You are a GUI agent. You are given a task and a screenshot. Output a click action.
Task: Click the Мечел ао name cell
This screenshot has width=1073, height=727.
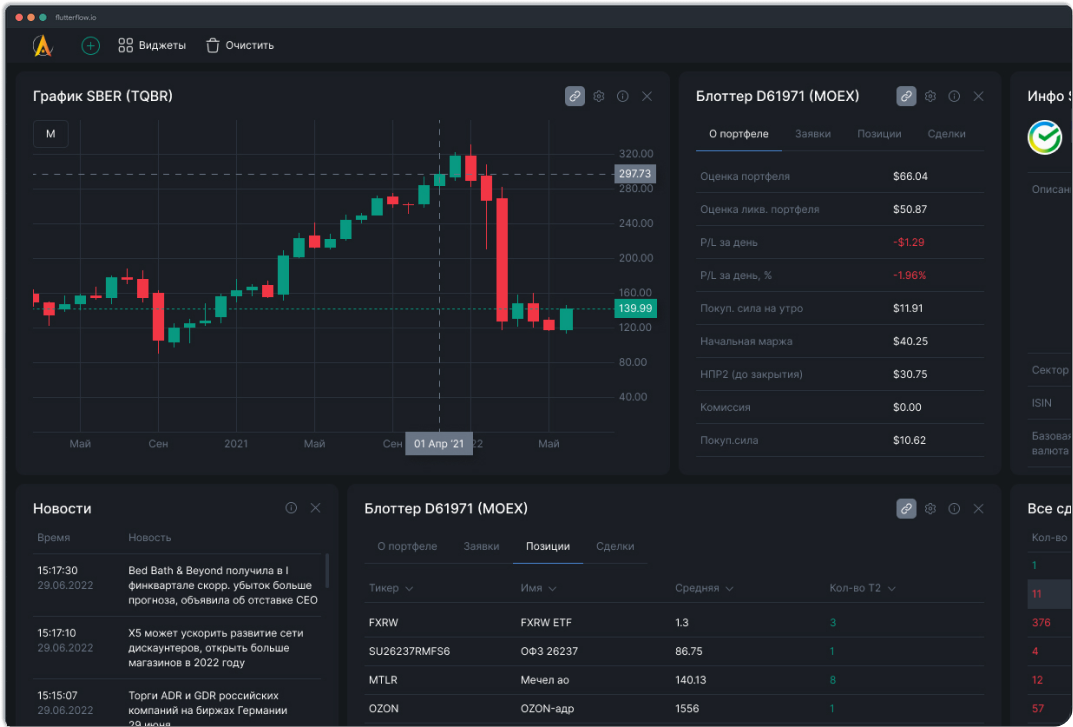point(545,680)
